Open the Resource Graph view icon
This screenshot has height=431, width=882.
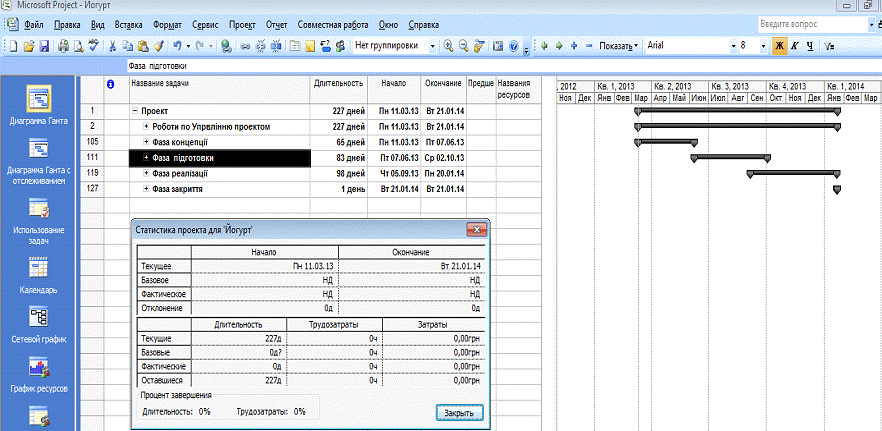point(39,366)
